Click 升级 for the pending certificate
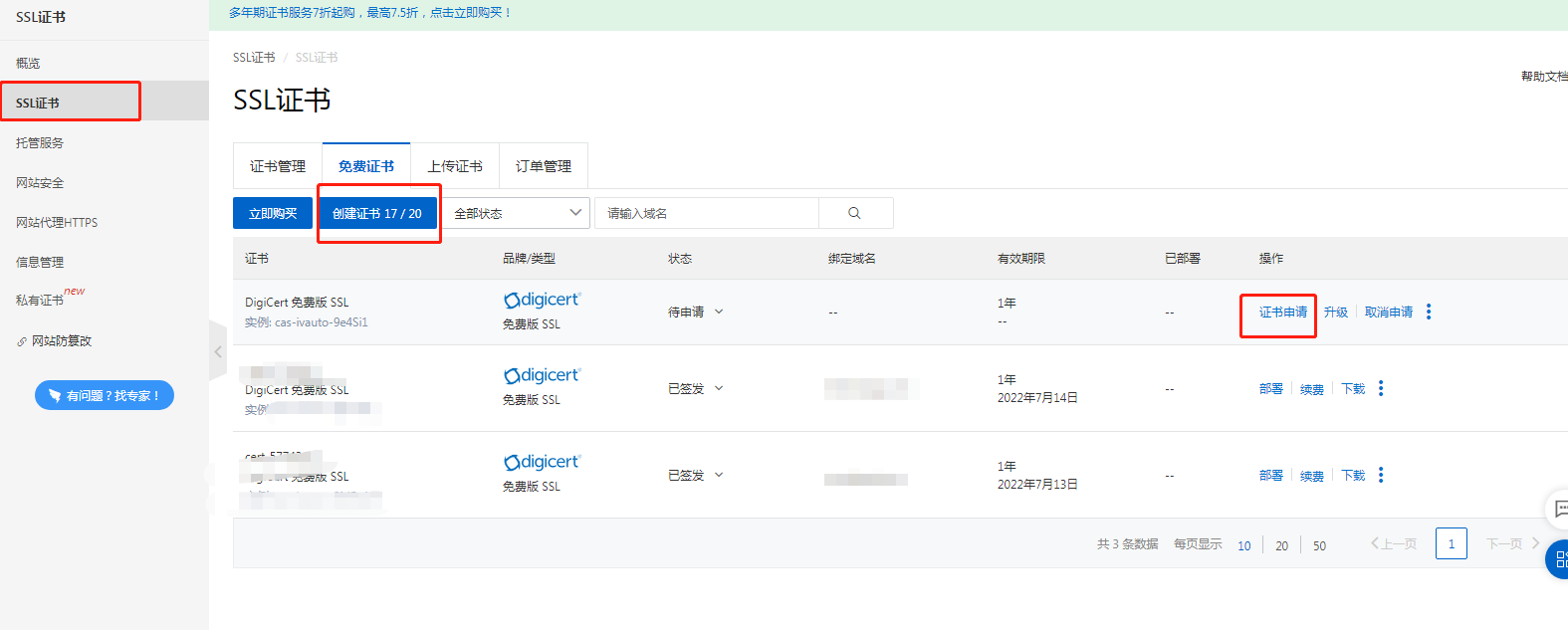The height and width of the screenshot is (630, 1568). pyautogui.click(x=1336, y=312)
